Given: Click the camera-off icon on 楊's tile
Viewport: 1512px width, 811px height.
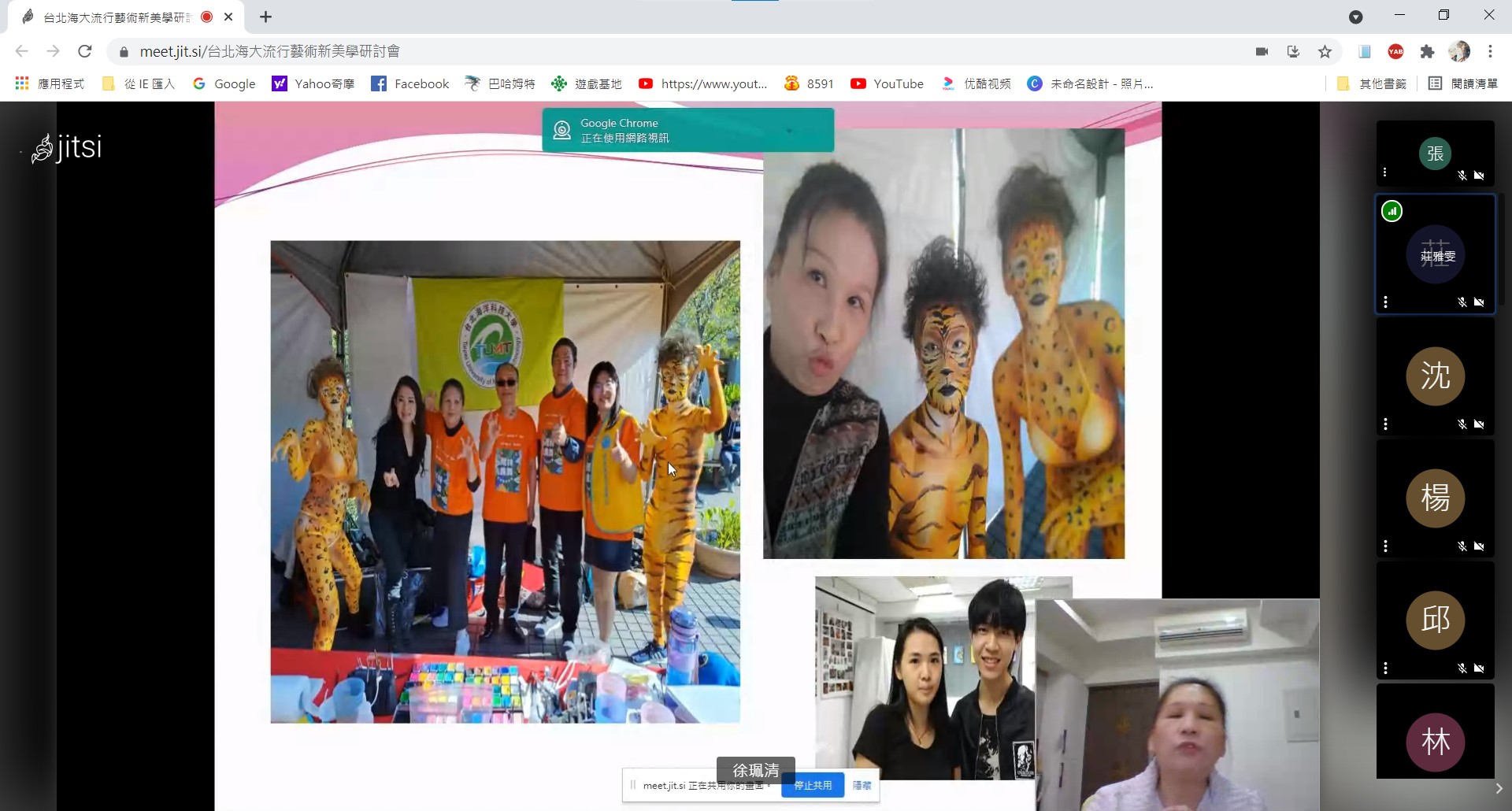Looking at the screenshot, I should pyautogui.click(x=1479, y=546).
